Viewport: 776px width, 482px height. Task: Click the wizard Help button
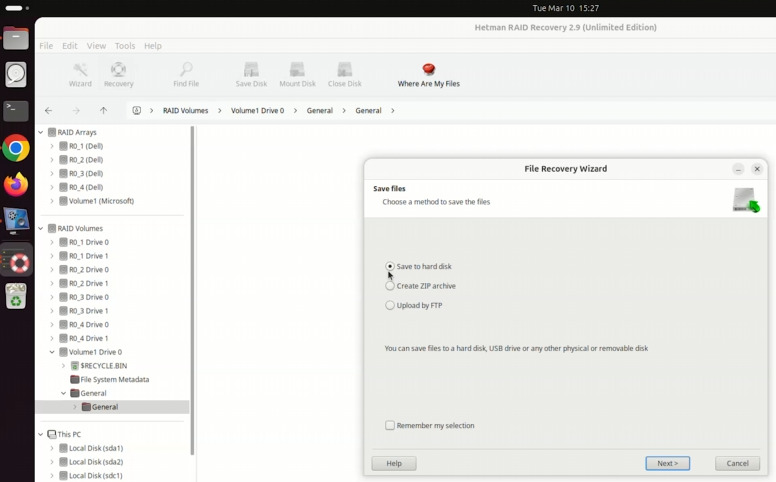click(394, 463)
